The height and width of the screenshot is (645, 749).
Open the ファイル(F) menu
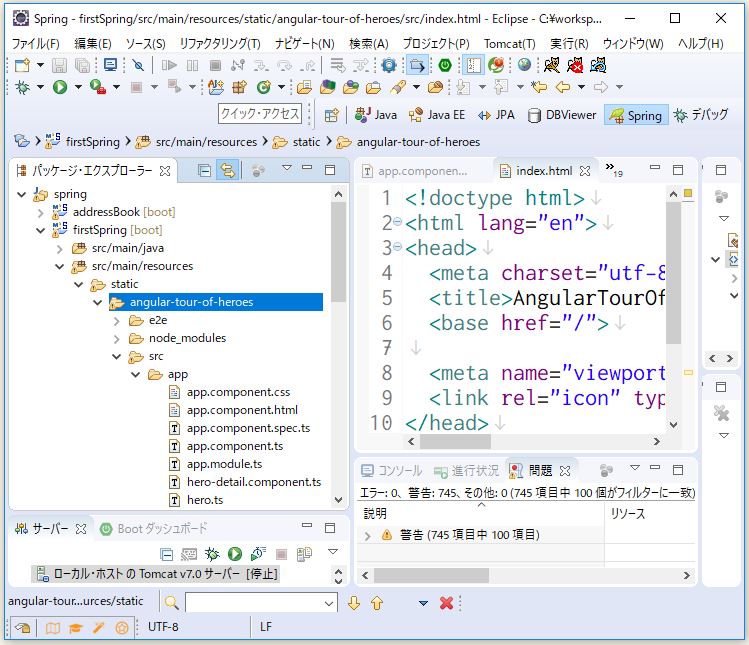point(35,43)
